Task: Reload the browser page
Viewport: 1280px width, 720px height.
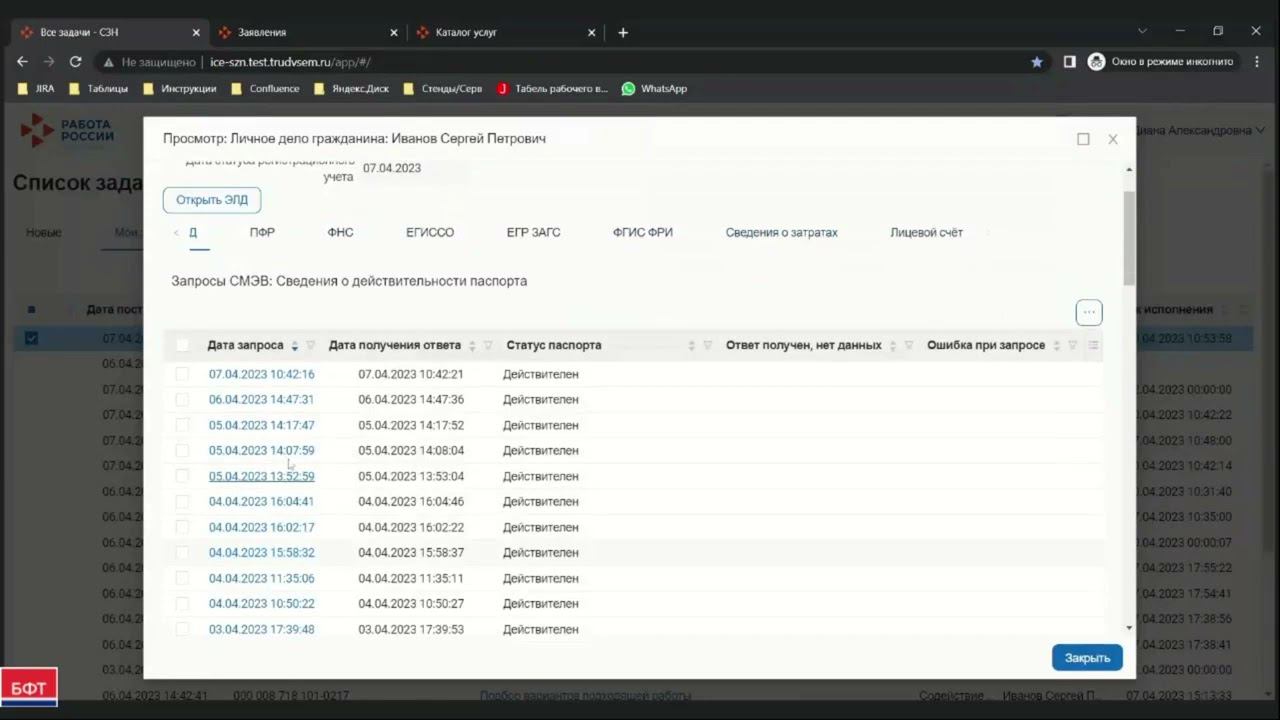Action: point(75,62)
